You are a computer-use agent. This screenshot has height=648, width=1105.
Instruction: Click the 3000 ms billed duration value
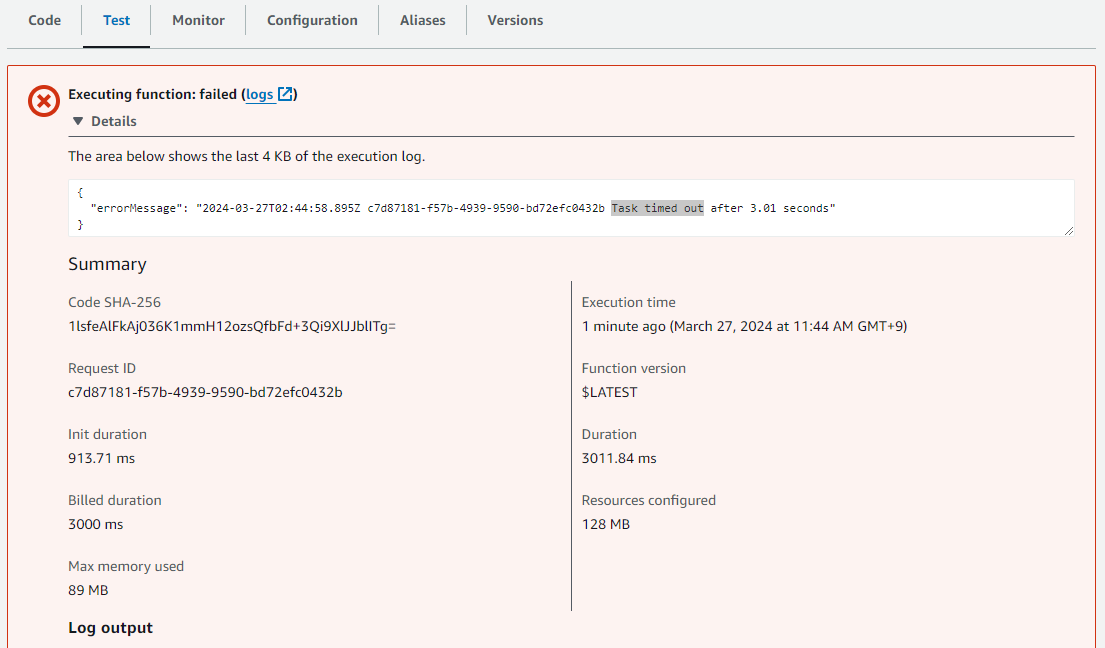96,524
